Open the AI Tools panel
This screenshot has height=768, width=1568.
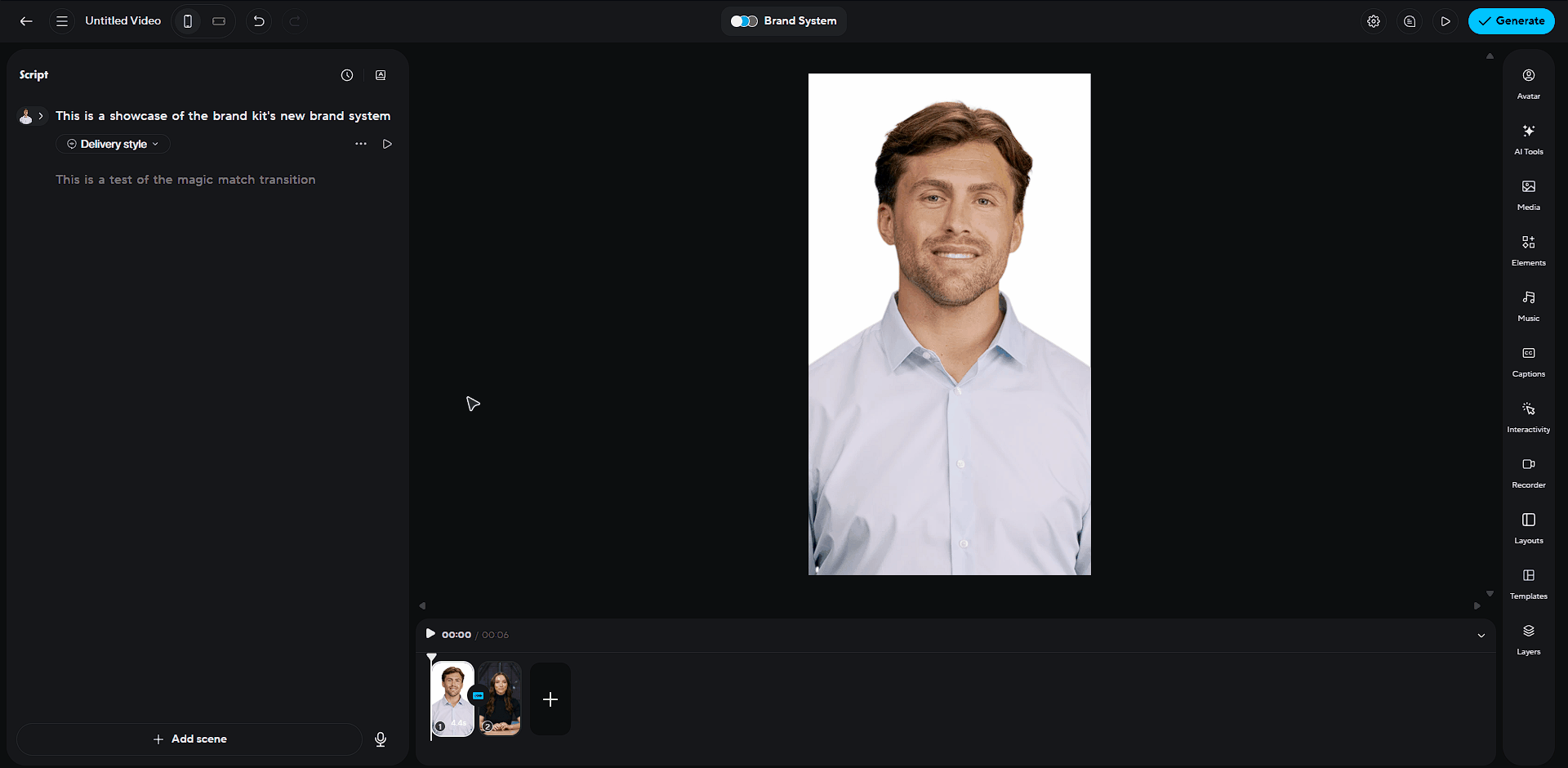click(x=1528, y=139)
